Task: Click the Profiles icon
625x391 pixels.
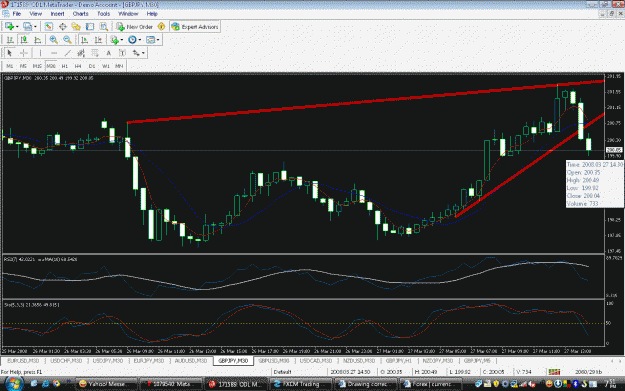Action: coord(27,27)
